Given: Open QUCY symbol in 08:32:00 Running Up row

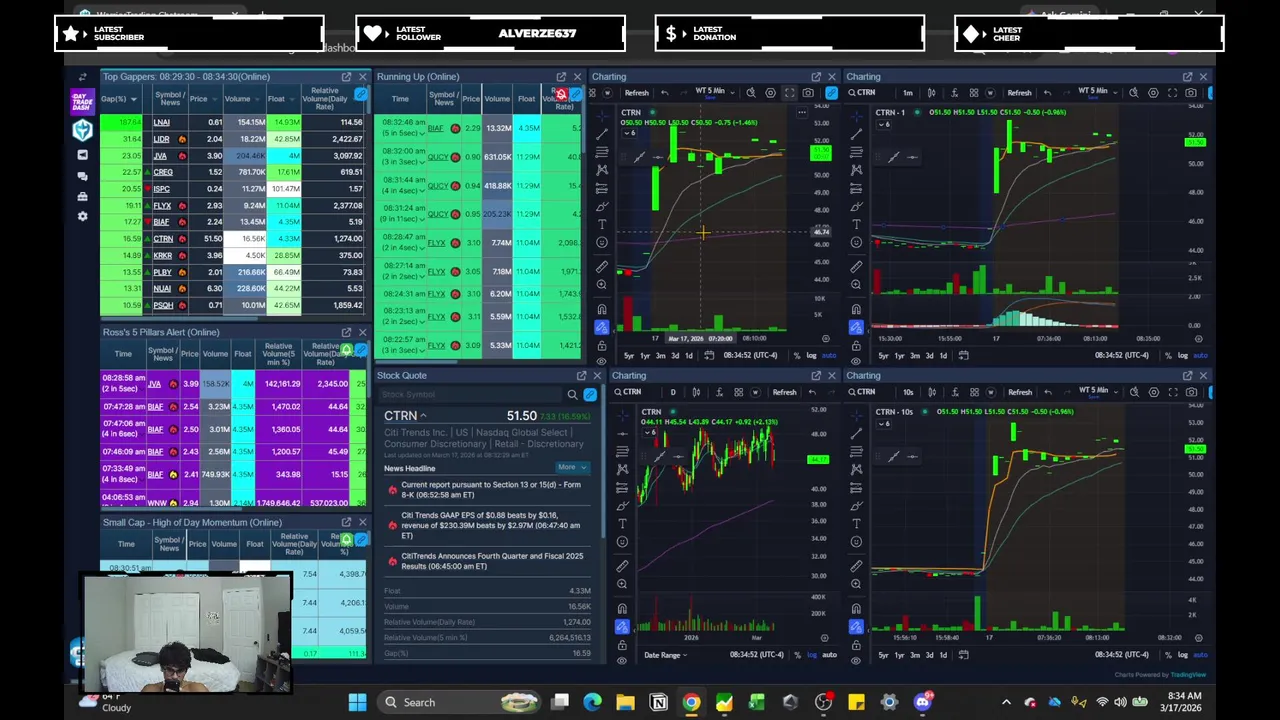Looking at the screenshot, I should tap(437, 157).
